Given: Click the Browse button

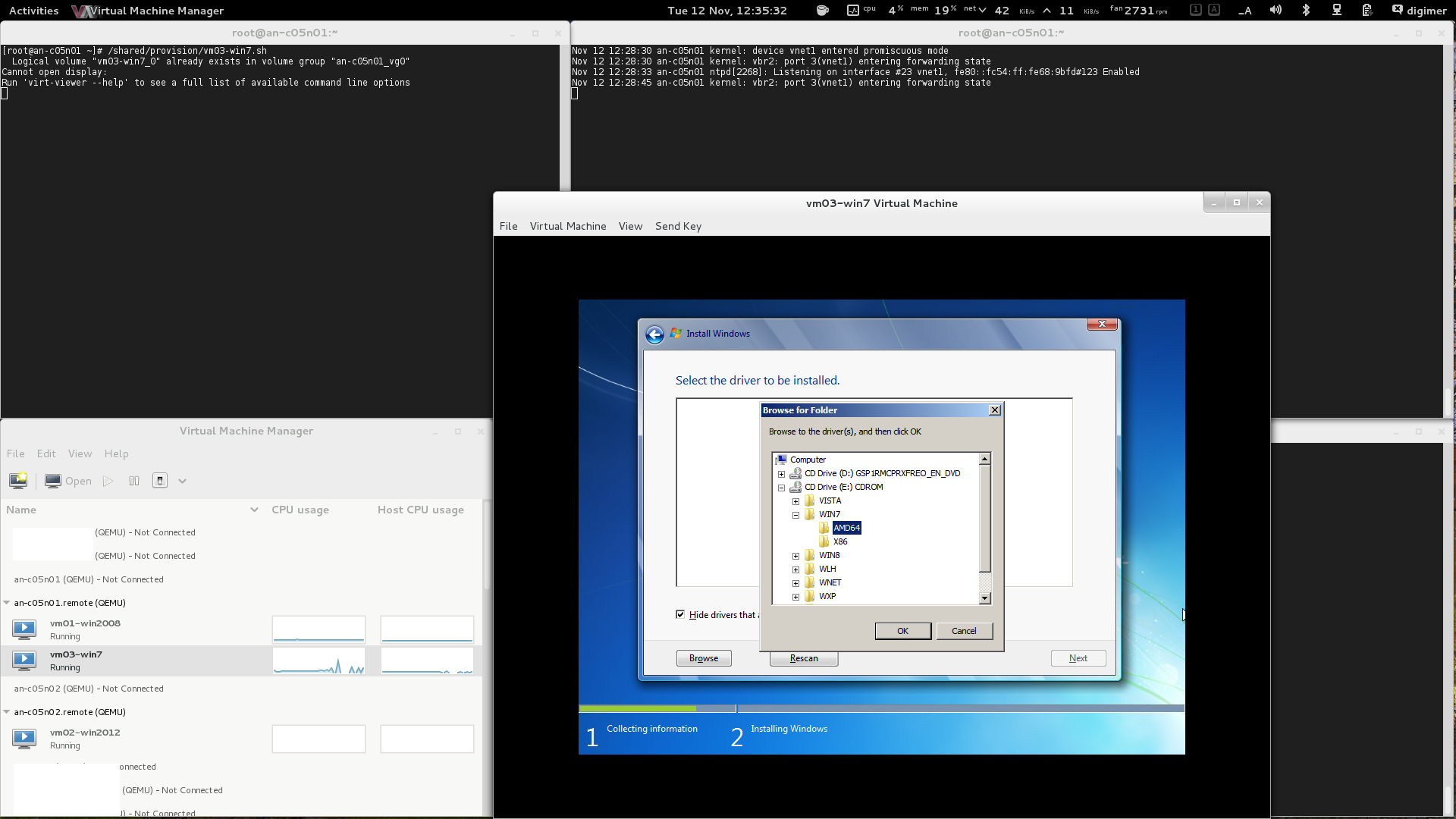Looking at the screenshot, I should point(704,658).
